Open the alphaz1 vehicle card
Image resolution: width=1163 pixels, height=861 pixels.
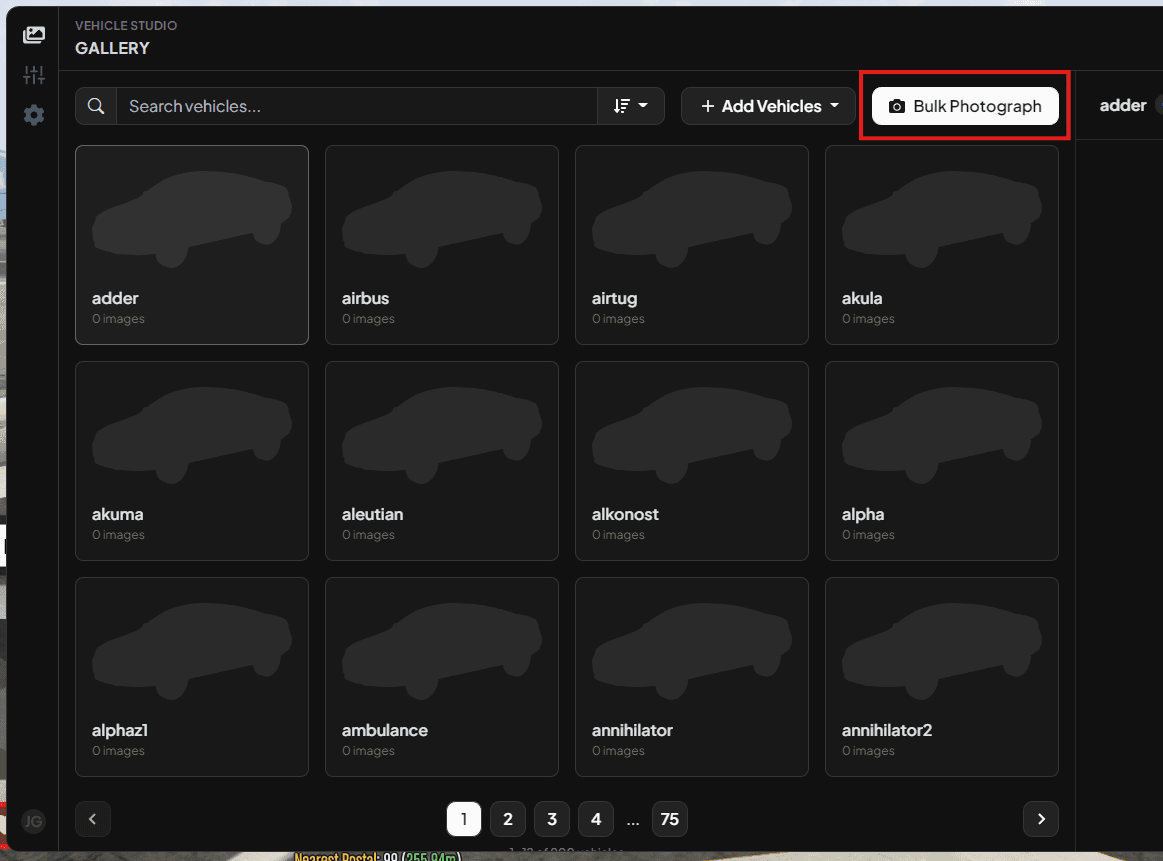tap(192, 677)
